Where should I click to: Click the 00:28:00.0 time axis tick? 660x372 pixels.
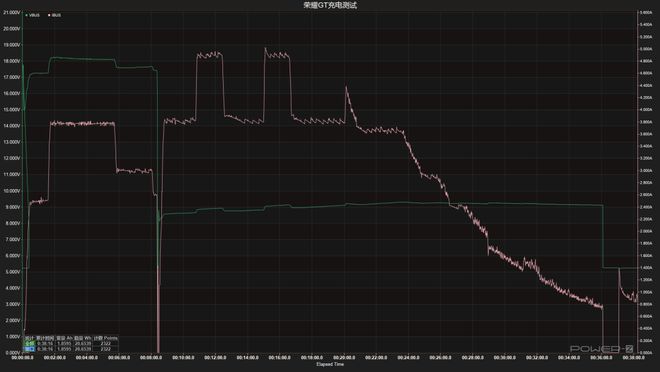coord(472,357)
